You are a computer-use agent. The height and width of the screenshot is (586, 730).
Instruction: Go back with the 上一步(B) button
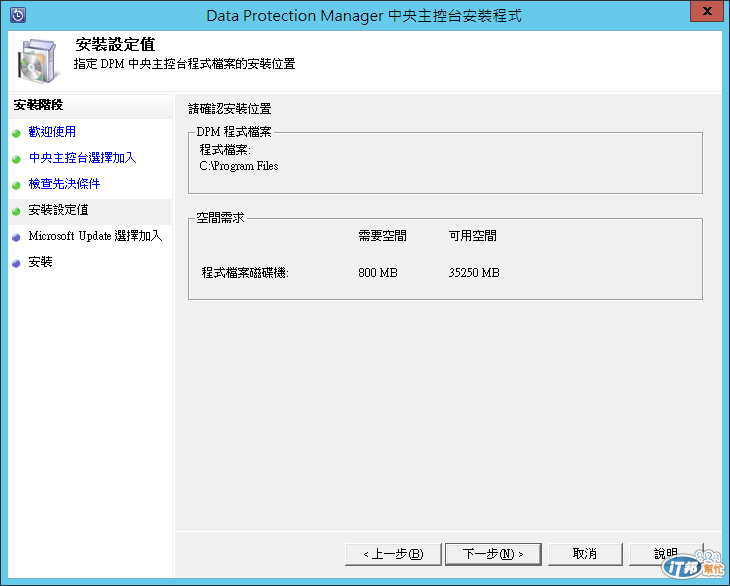click(x=393, y=554)
